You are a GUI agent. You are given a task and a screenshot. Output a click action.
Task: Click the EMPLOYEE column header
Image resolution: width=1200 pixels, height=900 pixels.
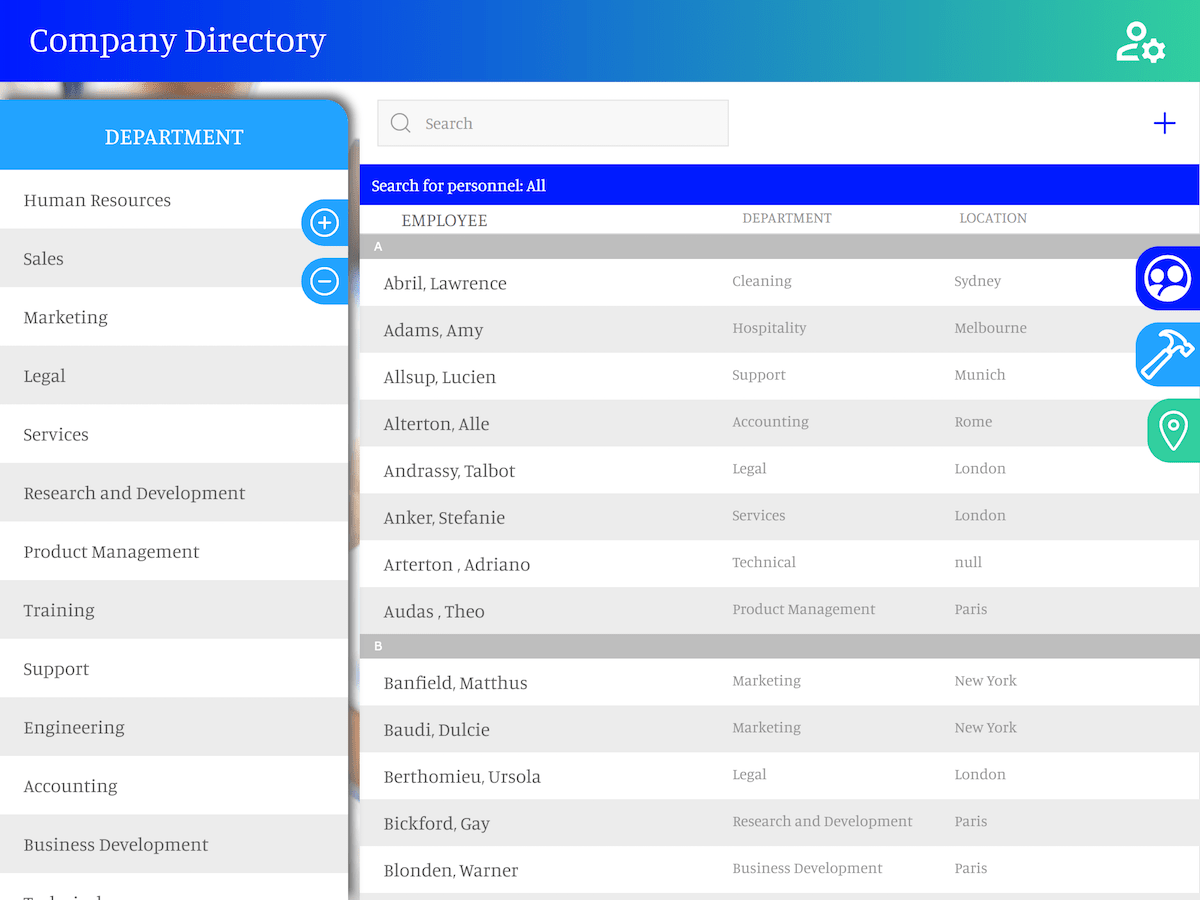point(444,220)
